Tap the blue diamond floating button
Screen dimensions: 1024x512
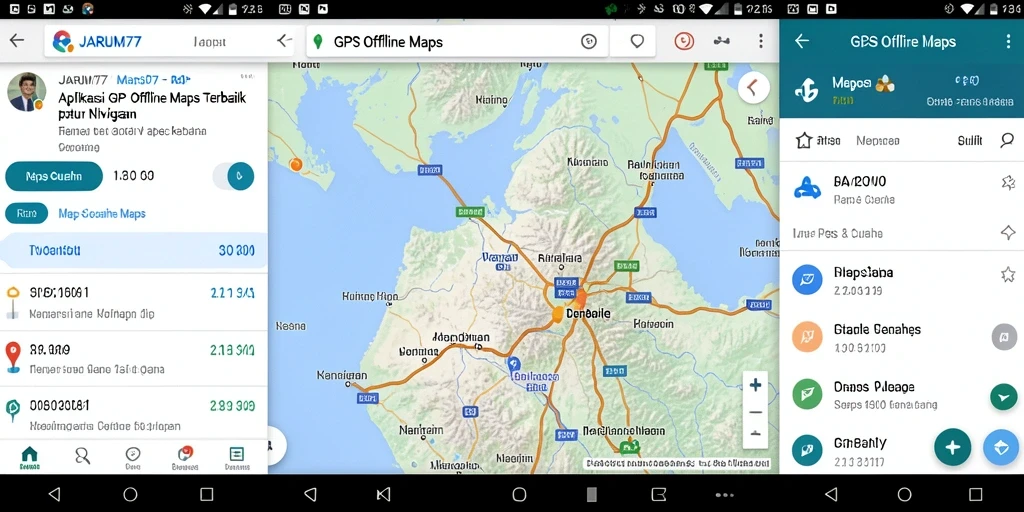[1001, 447]
